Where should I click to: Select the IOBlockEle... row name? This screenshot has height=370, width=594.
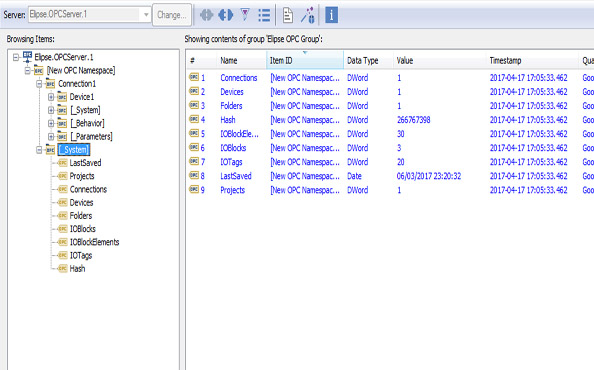[239, 134]
